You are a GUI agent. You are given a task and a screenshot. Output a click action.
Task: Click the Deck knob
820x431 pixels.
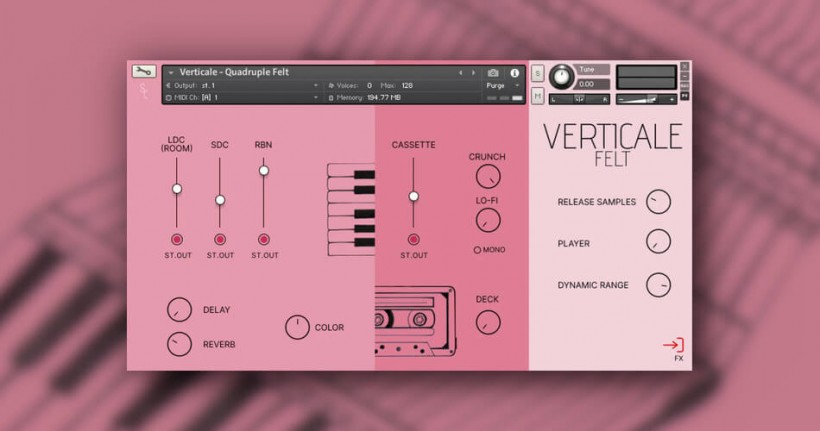[x=487, y=322]
